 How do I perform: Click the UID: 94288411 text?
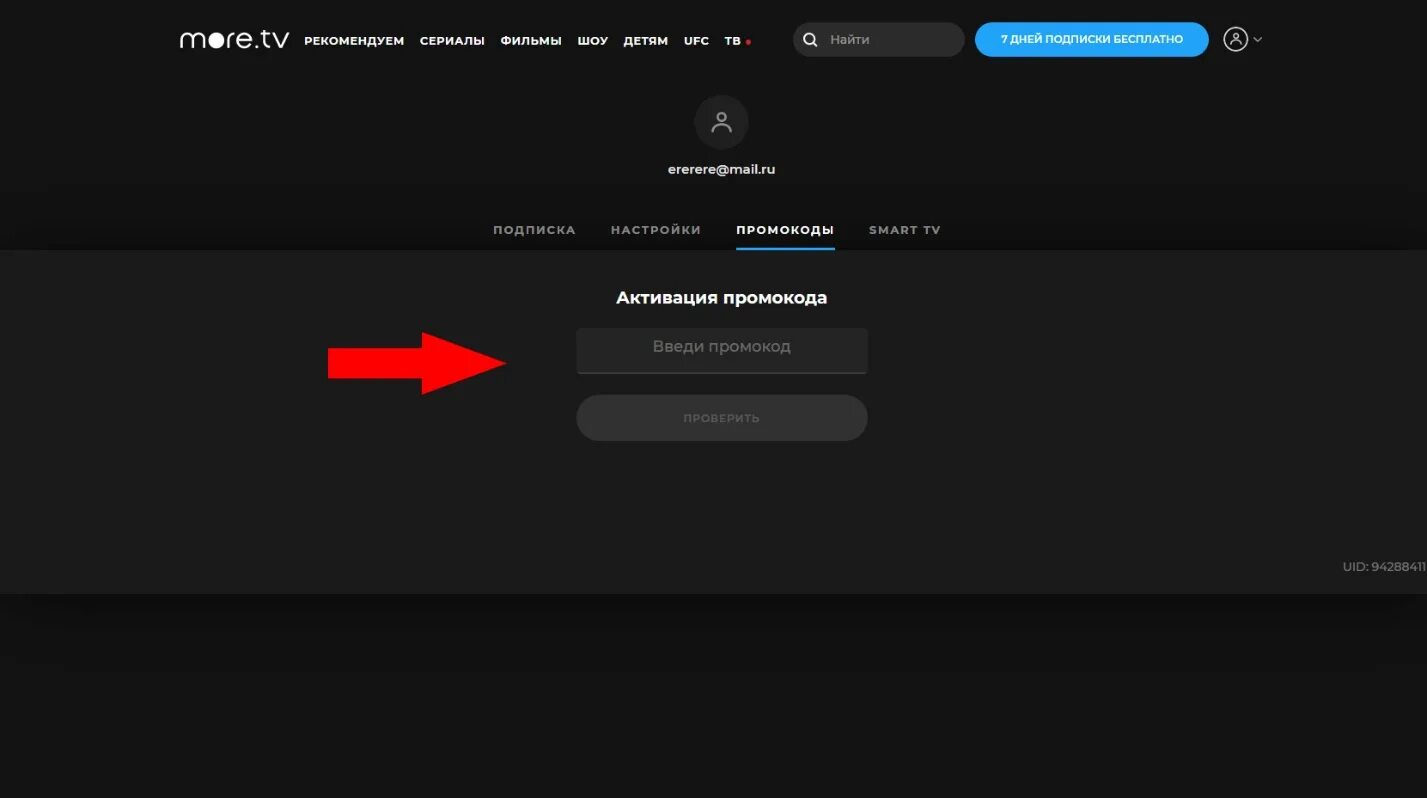coord(1384,567)
